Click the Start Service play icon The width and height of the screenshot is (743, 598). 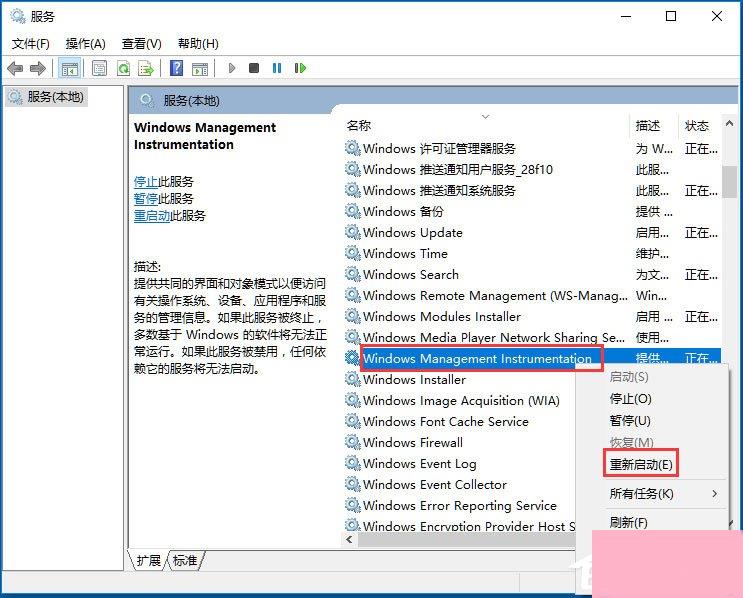coord(232,68)
